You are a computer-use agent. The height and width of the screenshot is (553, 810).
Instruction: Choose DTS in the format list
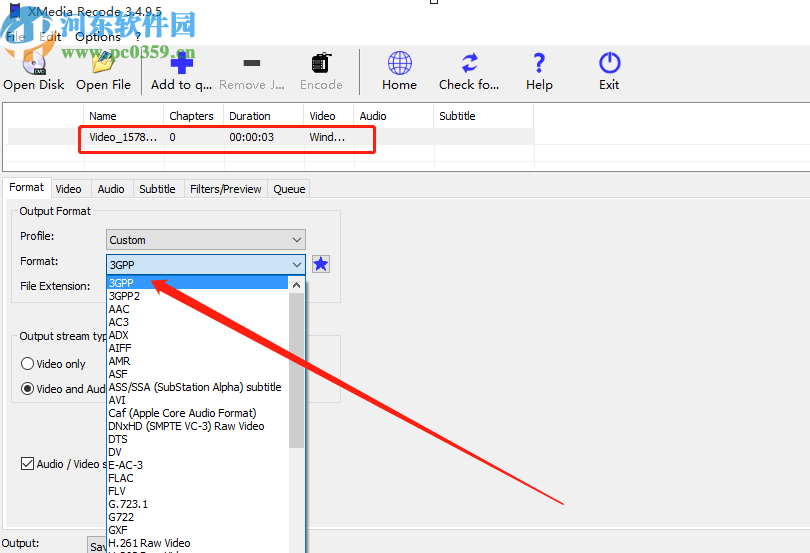click(x=197, y=439)
